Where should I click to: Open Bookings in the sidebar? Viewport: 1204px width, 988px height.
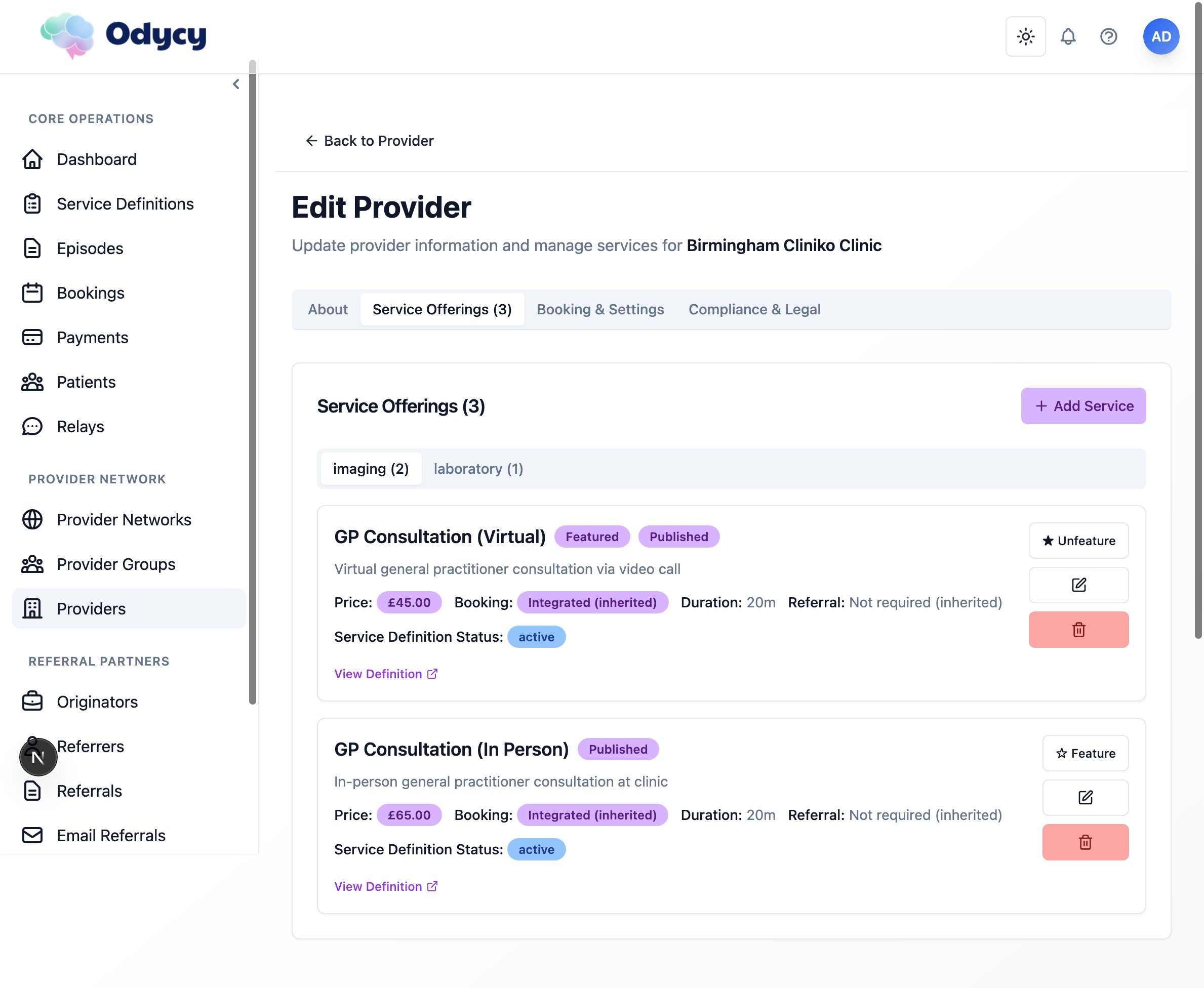[x=91, y=293]
